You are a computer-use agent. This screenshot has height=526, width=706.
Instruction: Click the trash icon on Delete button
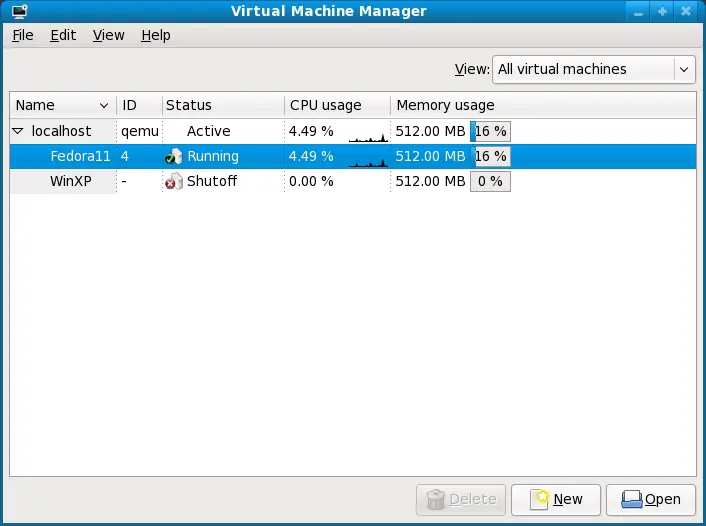pyautogui.click(x=437, y=499)
